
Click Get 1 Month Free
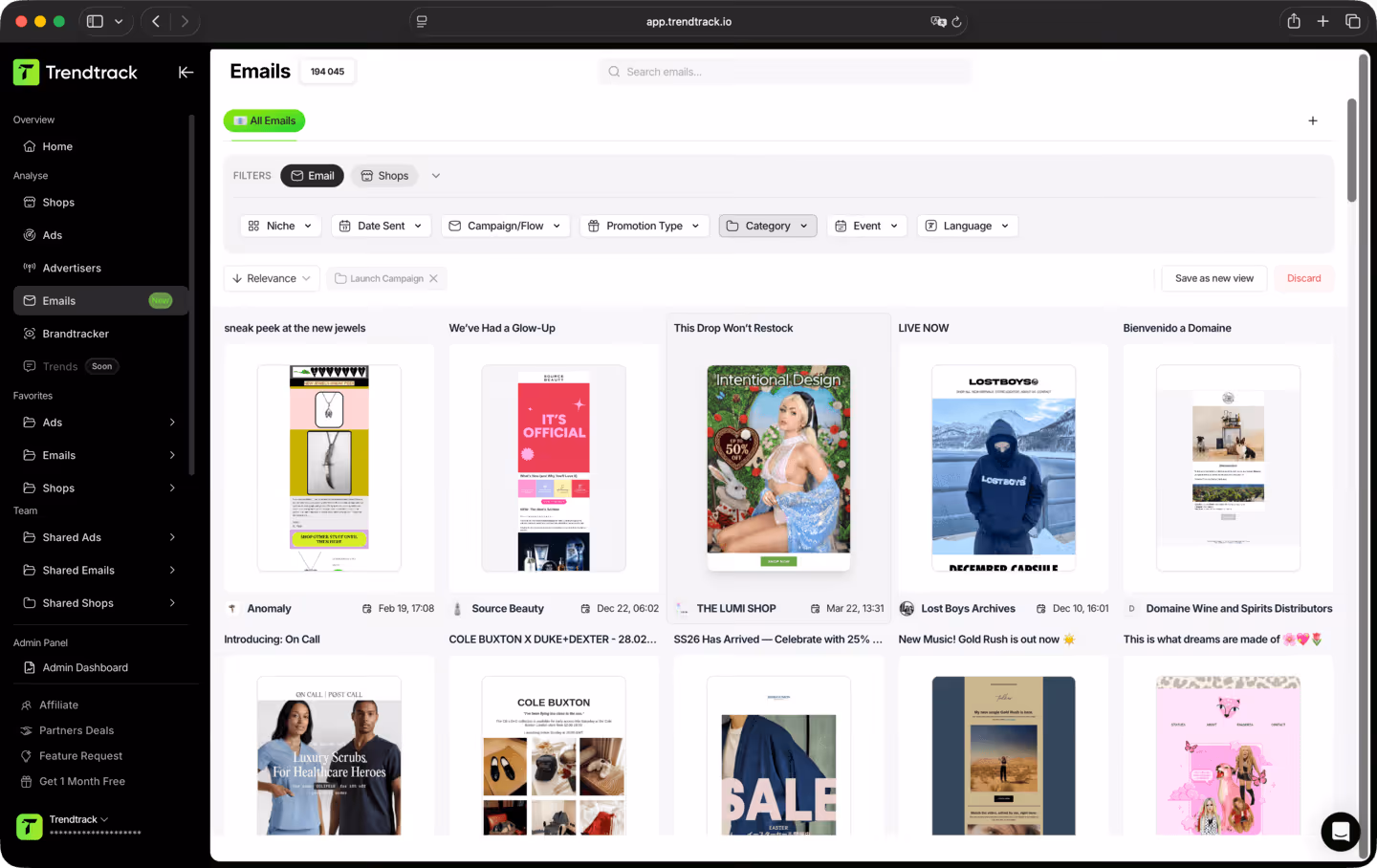[x=82, y=781]
